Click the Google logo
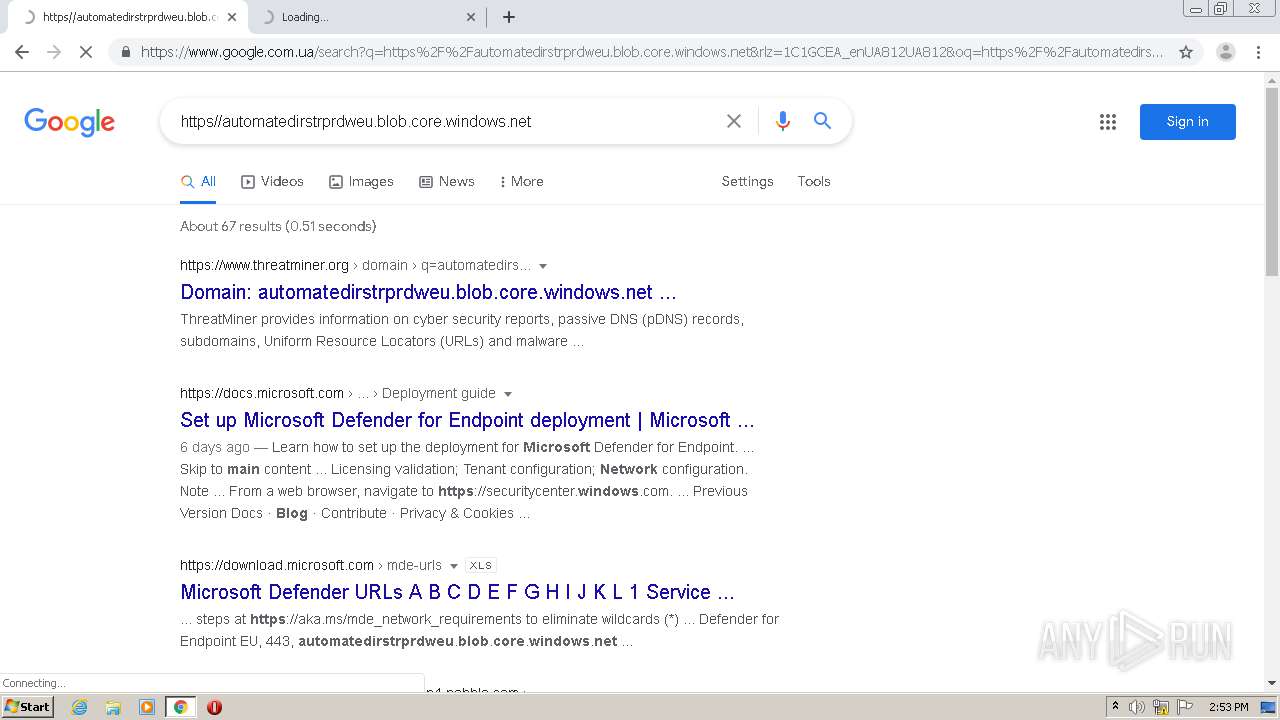The height and width of the screenshot is (720, 1280). 69,122
